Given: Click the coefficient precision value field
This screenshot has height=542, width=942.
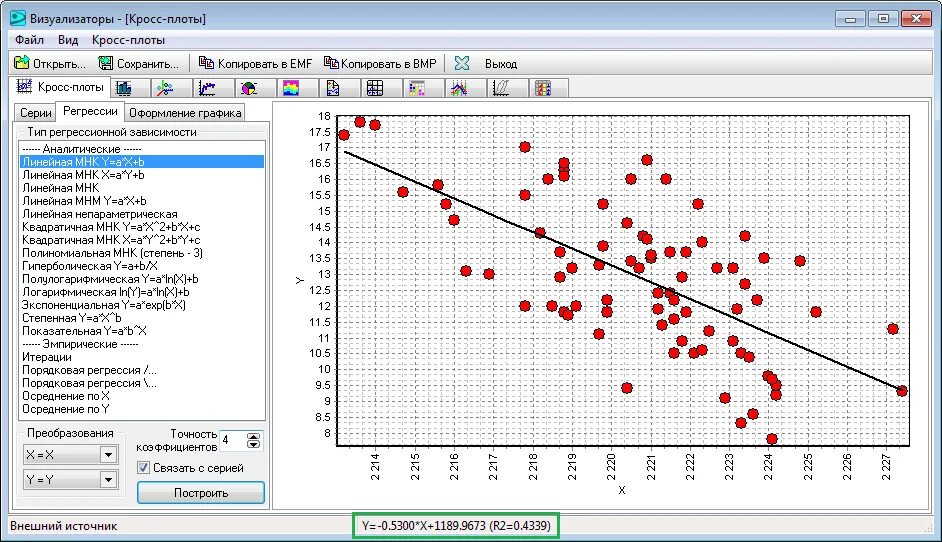Looking at the screenshot, I should click(x=233, y=440).
